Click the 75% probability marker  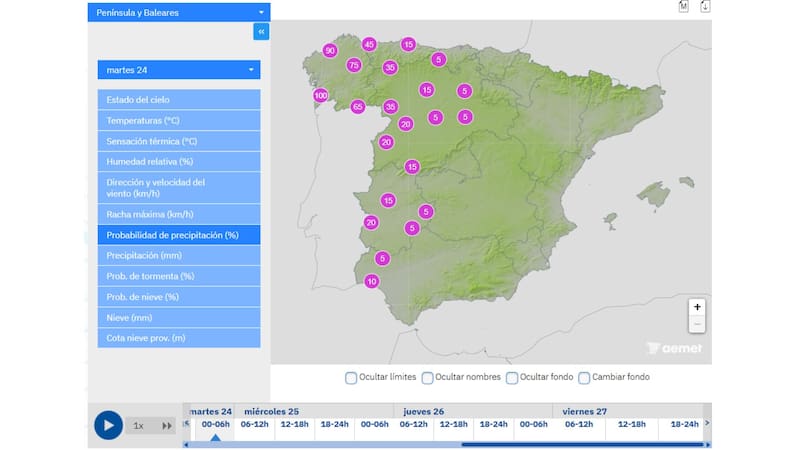click(354, 65)
